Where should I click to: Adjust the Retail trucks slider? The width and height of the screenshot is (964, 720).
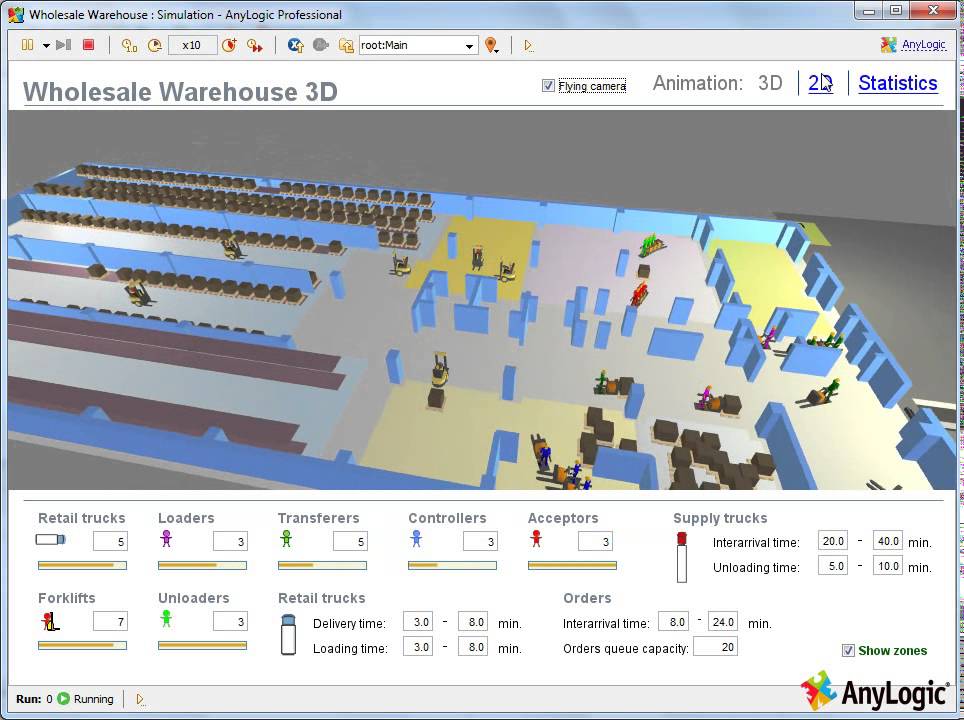point(82,565)
